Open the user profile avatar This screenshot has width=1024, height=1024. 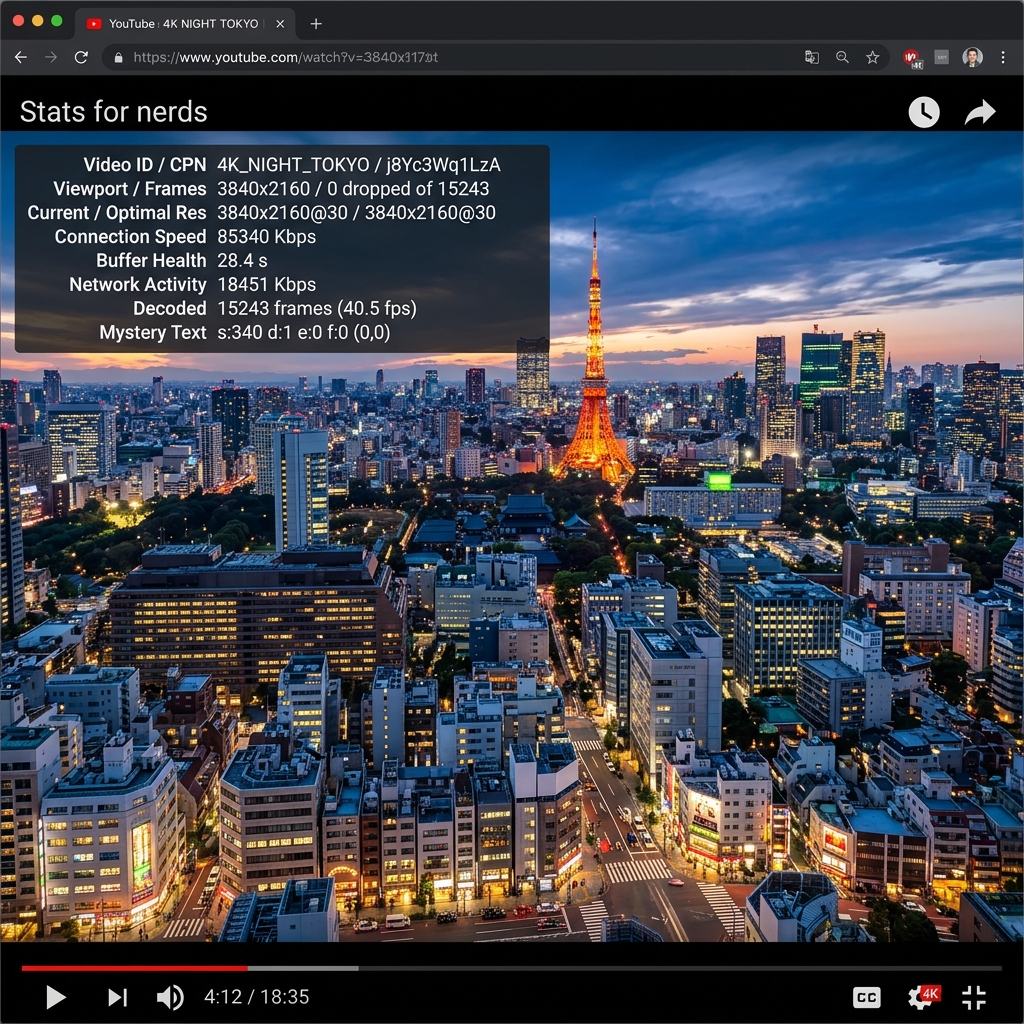(x=972, y=57)
